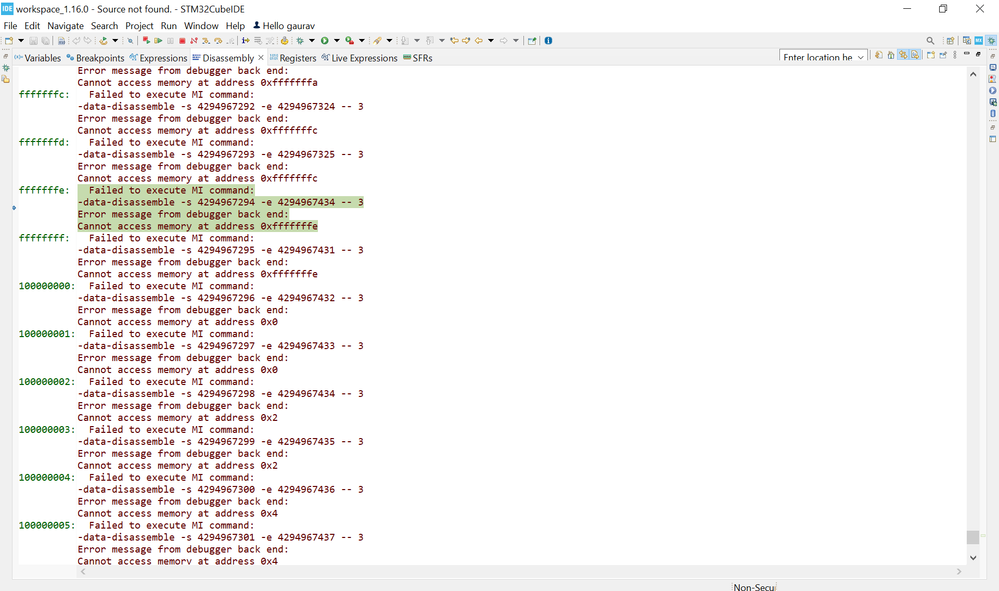Go to last edit location icon

[x=454, y=41]
